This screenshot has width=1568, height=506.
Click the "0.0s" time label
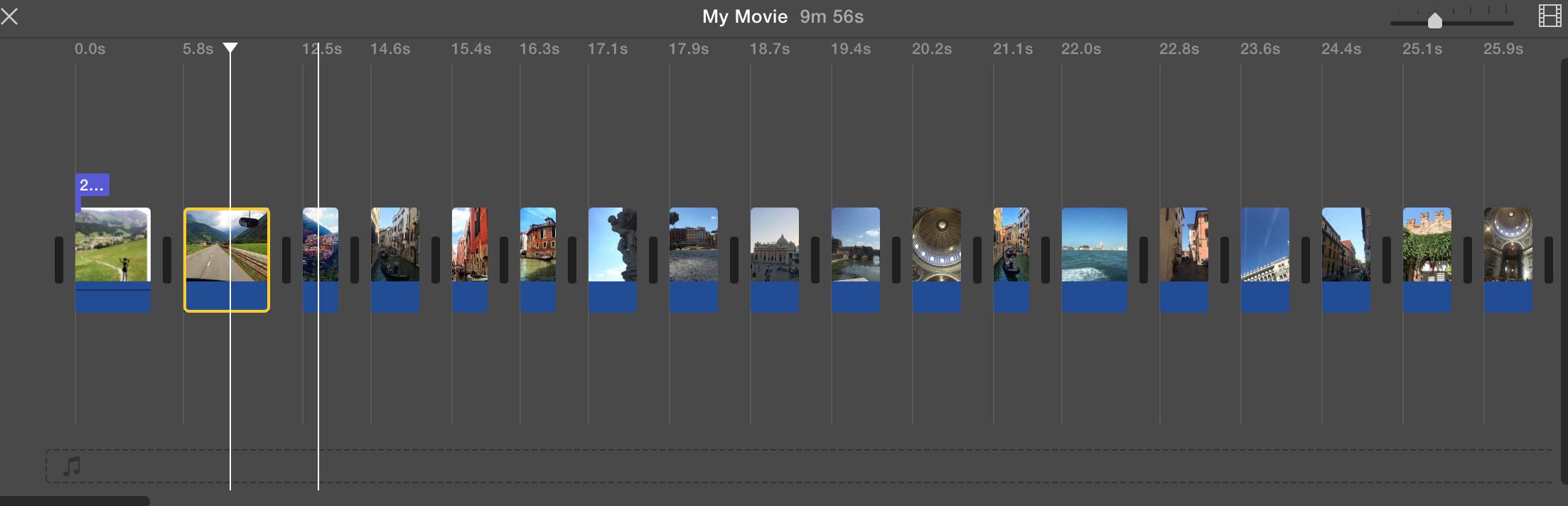tap(90, 49)
